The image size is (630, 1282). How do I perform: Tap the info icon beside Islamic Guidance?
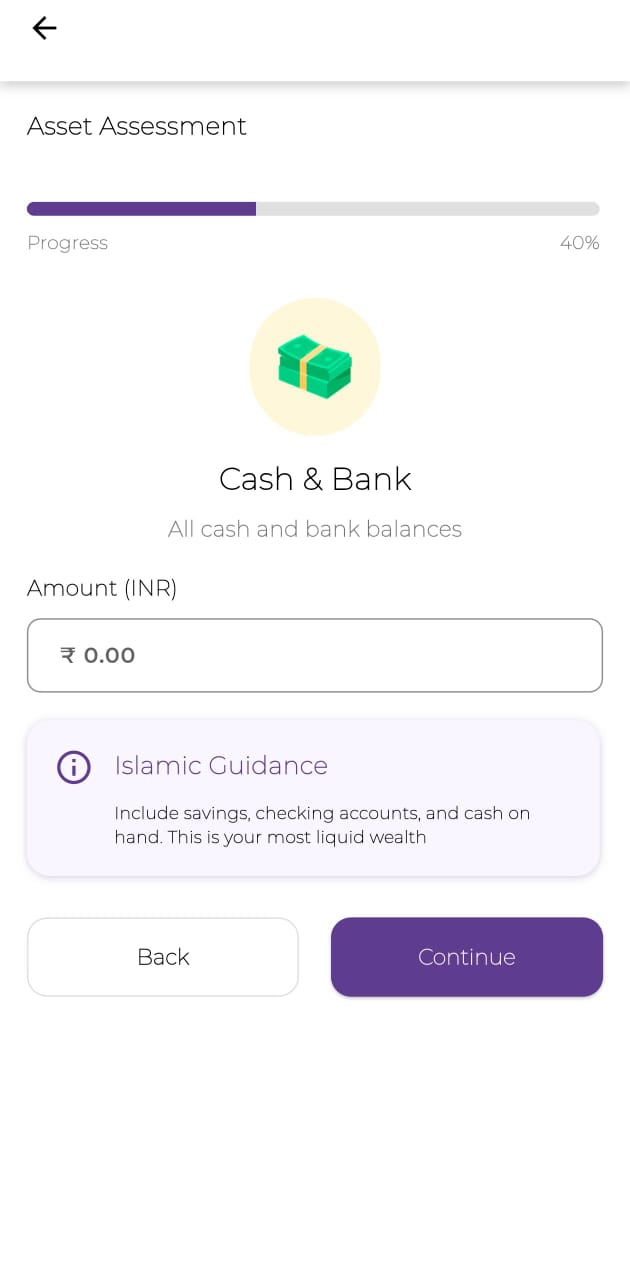[74, 767]
